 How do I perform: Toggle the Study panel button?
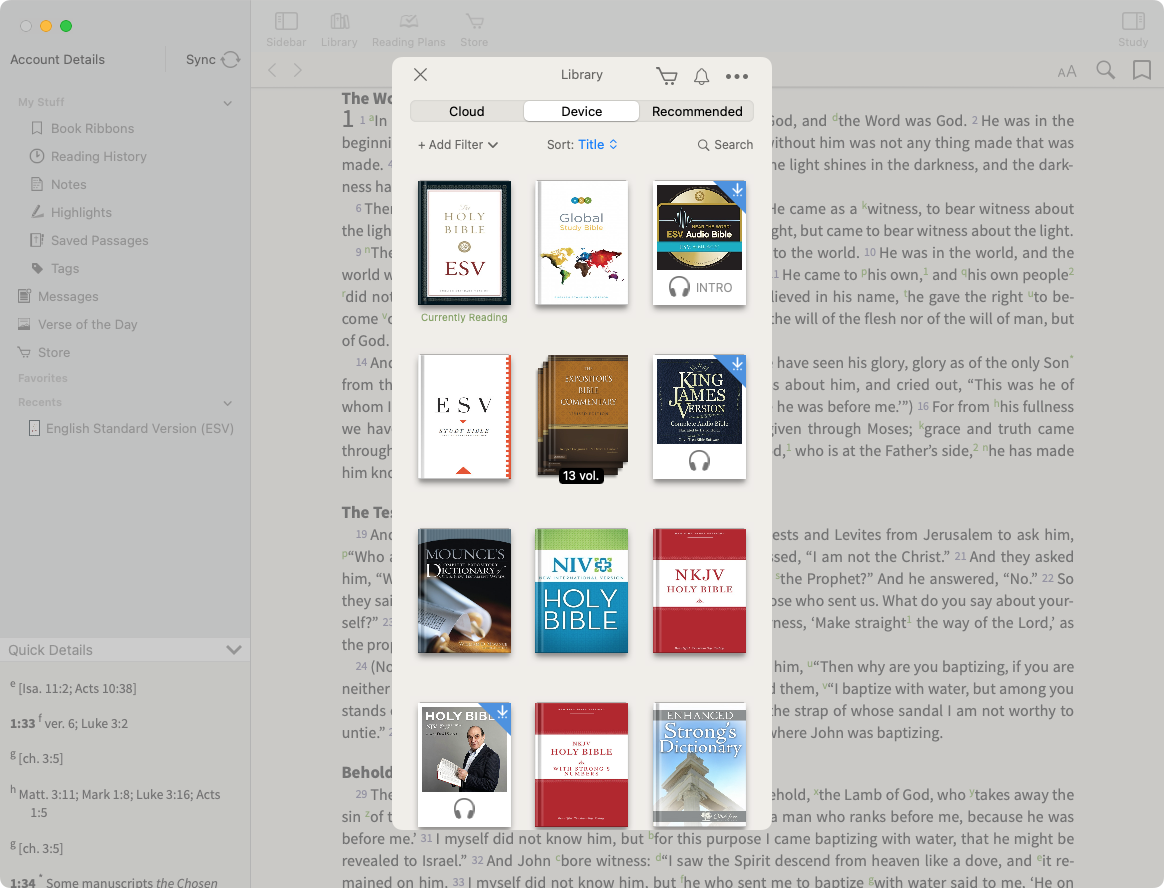click(x=1133, y=30)
